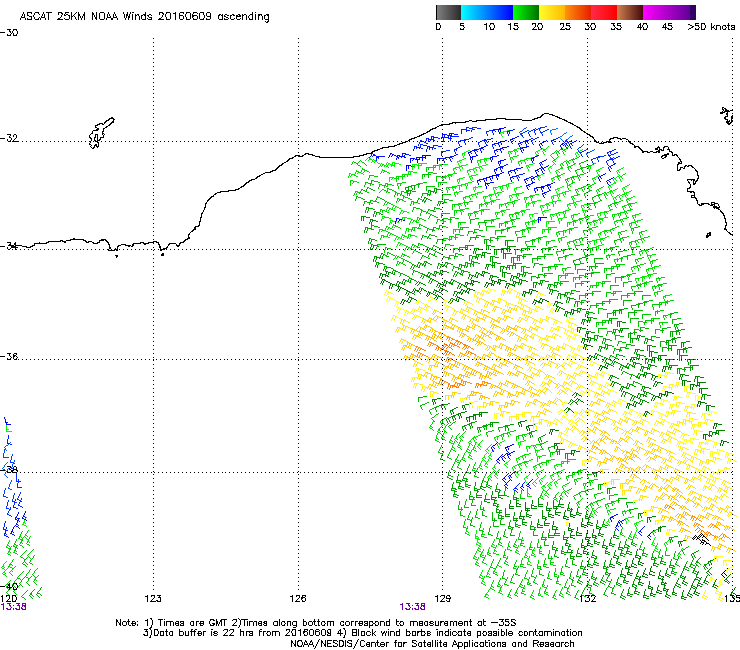Image resolution: width=740 pixels, height=650 pixels.
Task: Click the "NOAA/NESDIS/Center for Satellite Applications and Research" credit
Action: 432,644
